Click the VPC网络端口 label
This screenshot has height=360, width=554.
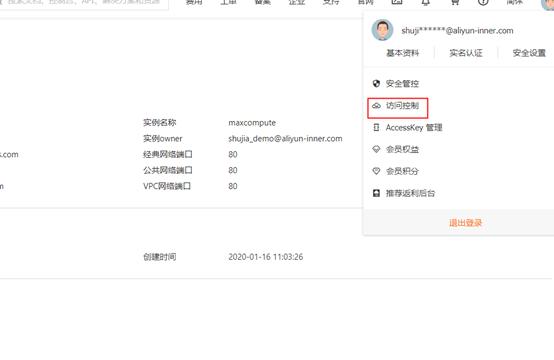coord(167,186)
